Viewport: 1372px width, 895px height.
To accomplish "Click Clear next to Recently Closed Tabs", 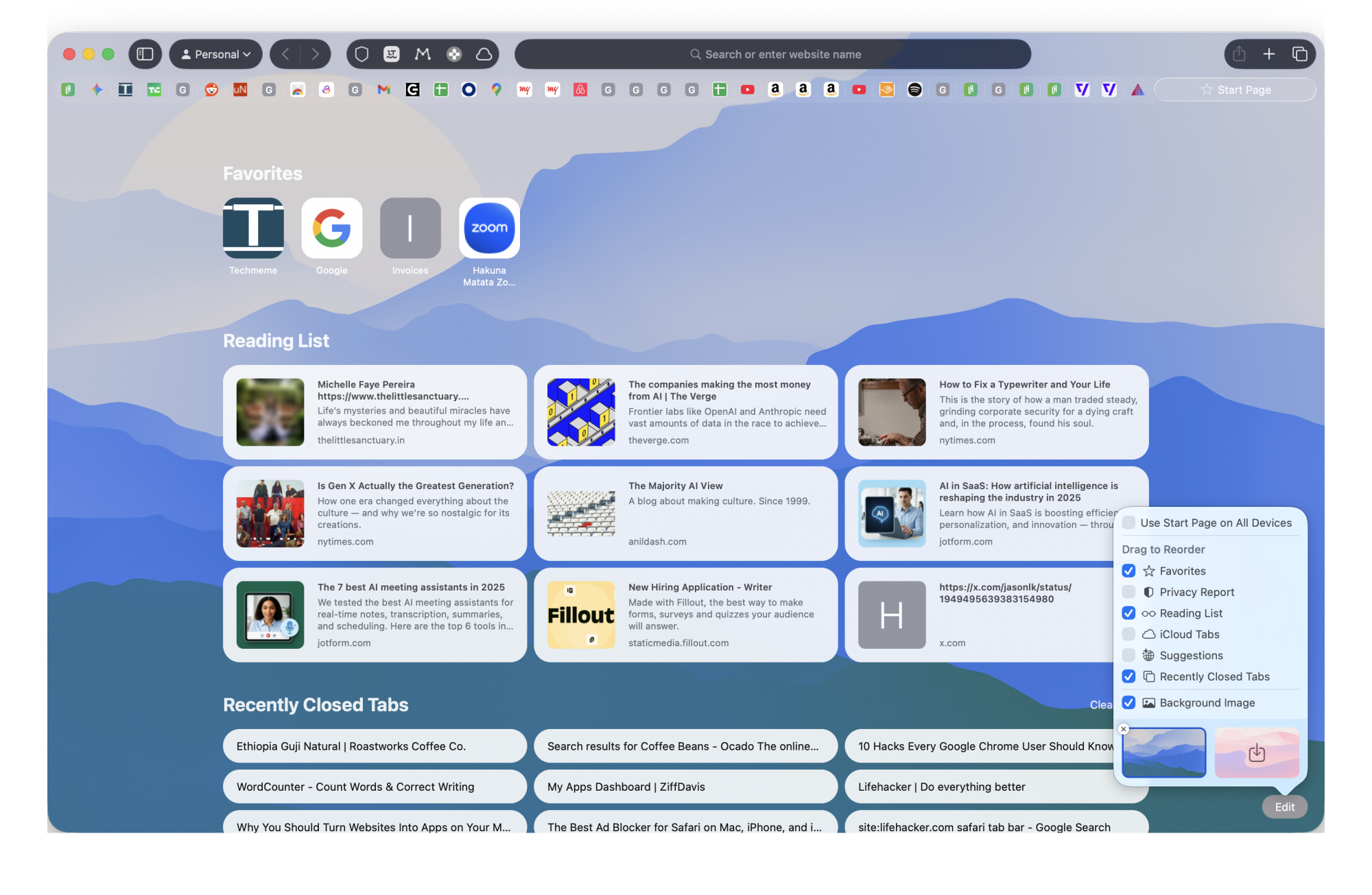I will coord(1102,704).
